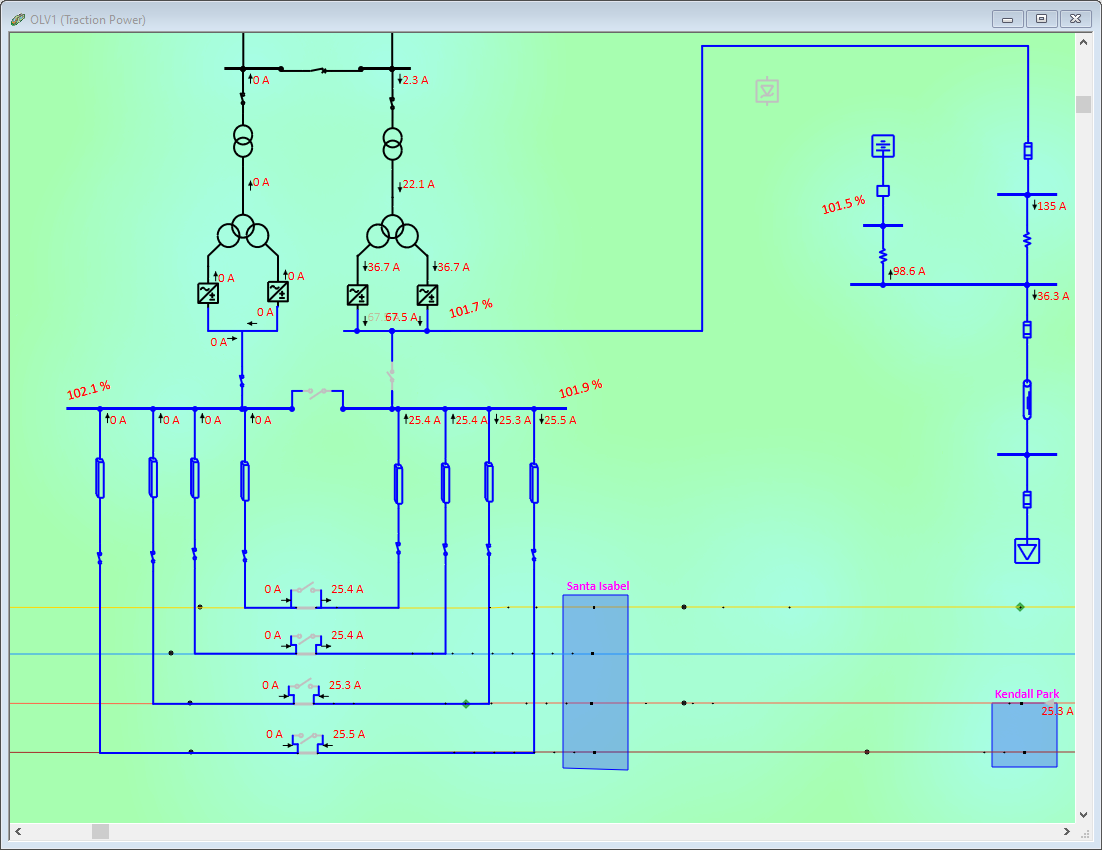1102x850 pixels.
Task: Click the faded rectifier symbol near top right
Action: pos(765,90)
